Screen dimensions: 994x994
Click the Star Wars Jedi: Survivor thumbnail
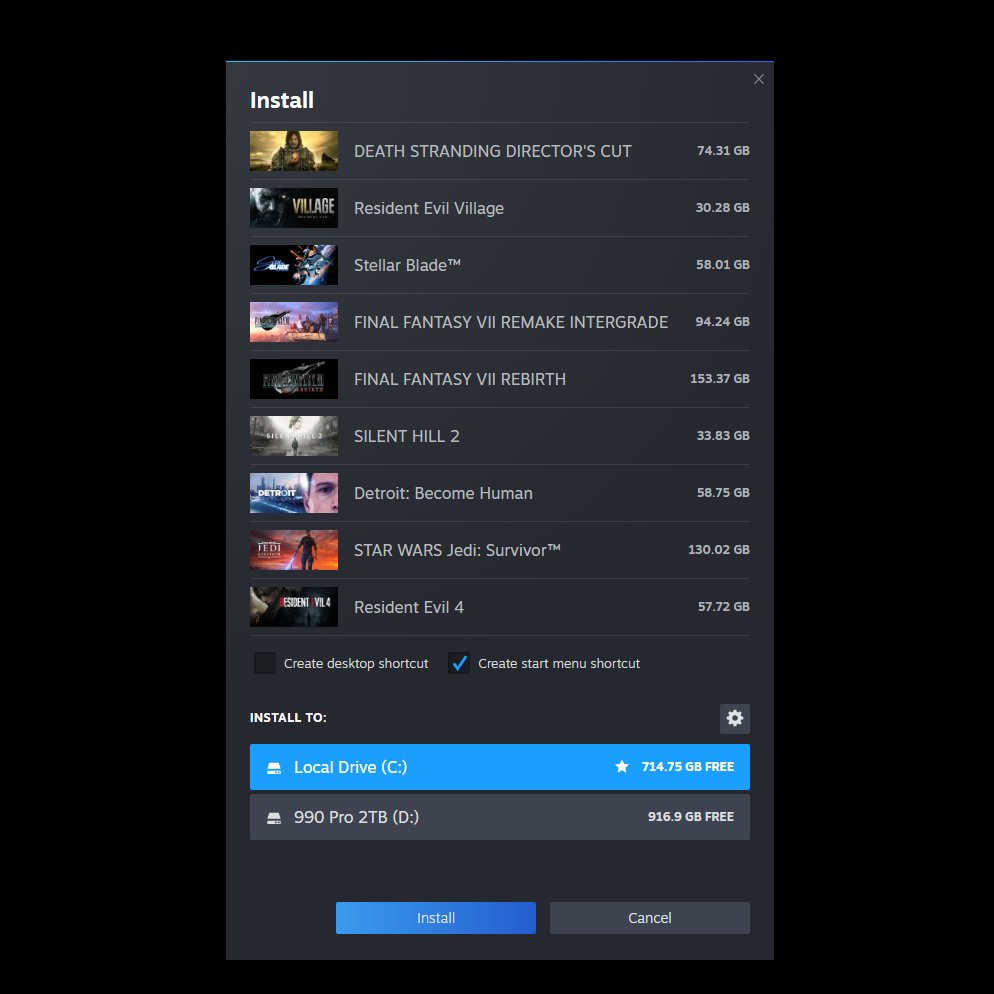pos(294,550)
